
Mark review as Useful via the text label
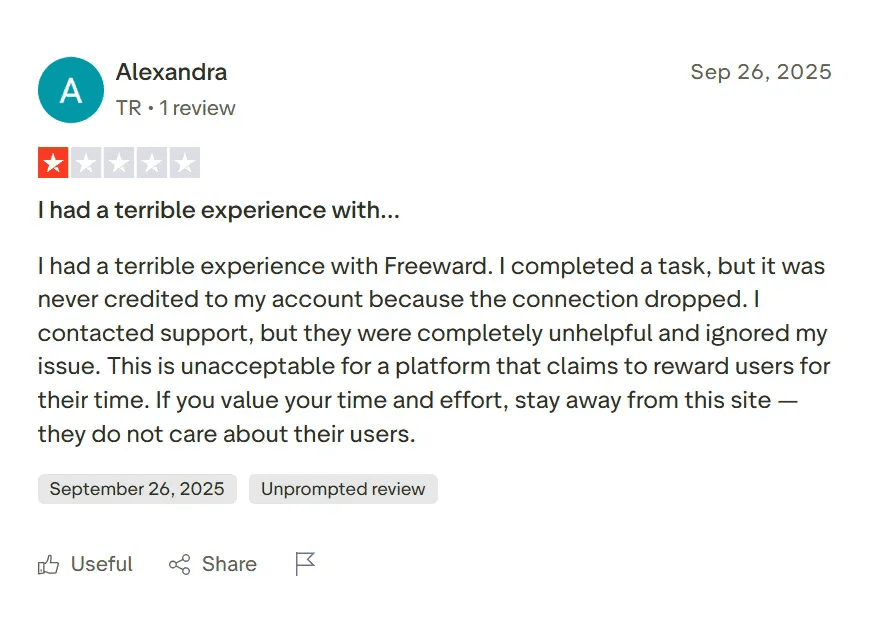101,565
